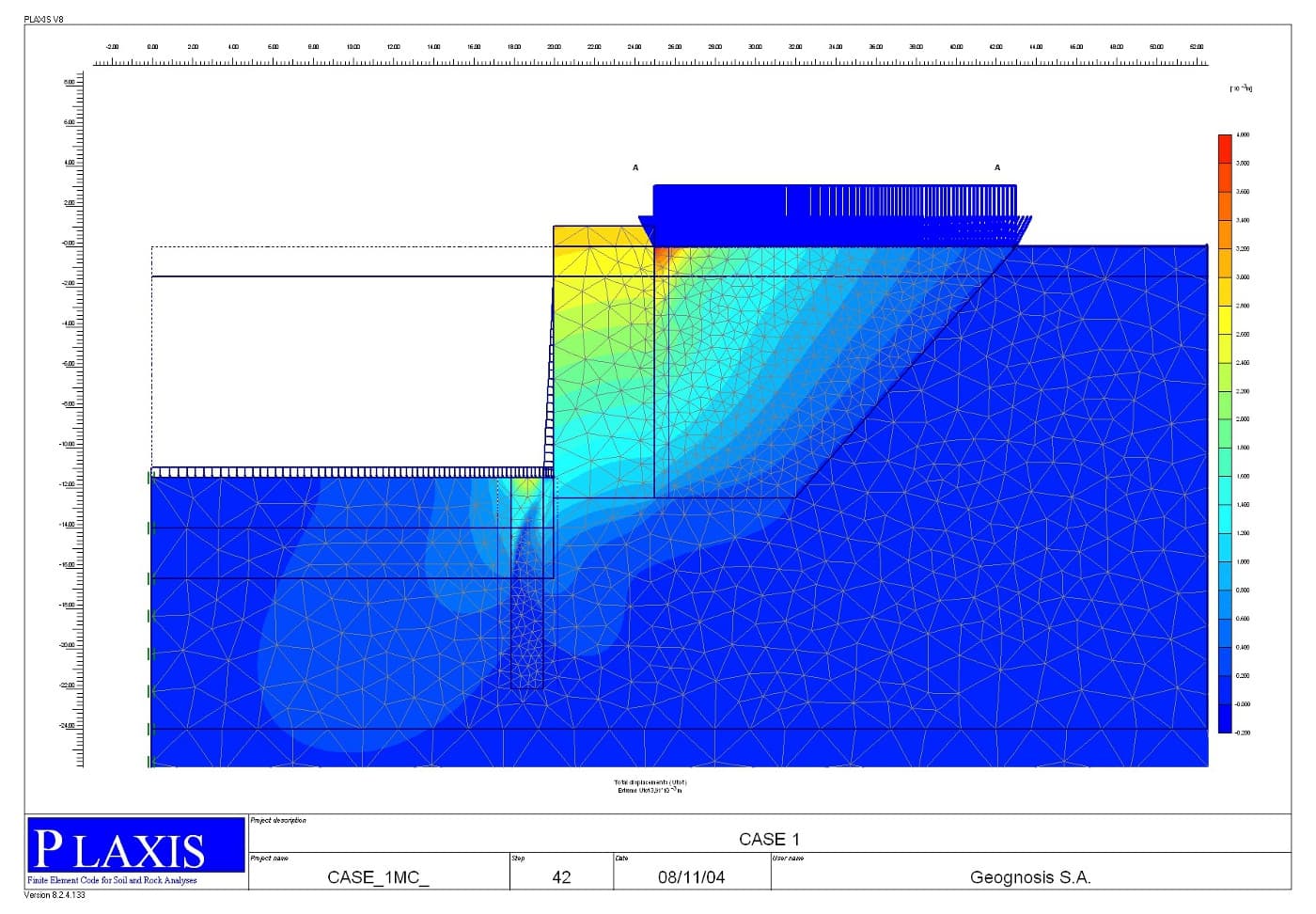Screen dimensions: 1316x914
Task: Select the red band of the color legend
Action: pyautogui.click(x=1224, y=149)
